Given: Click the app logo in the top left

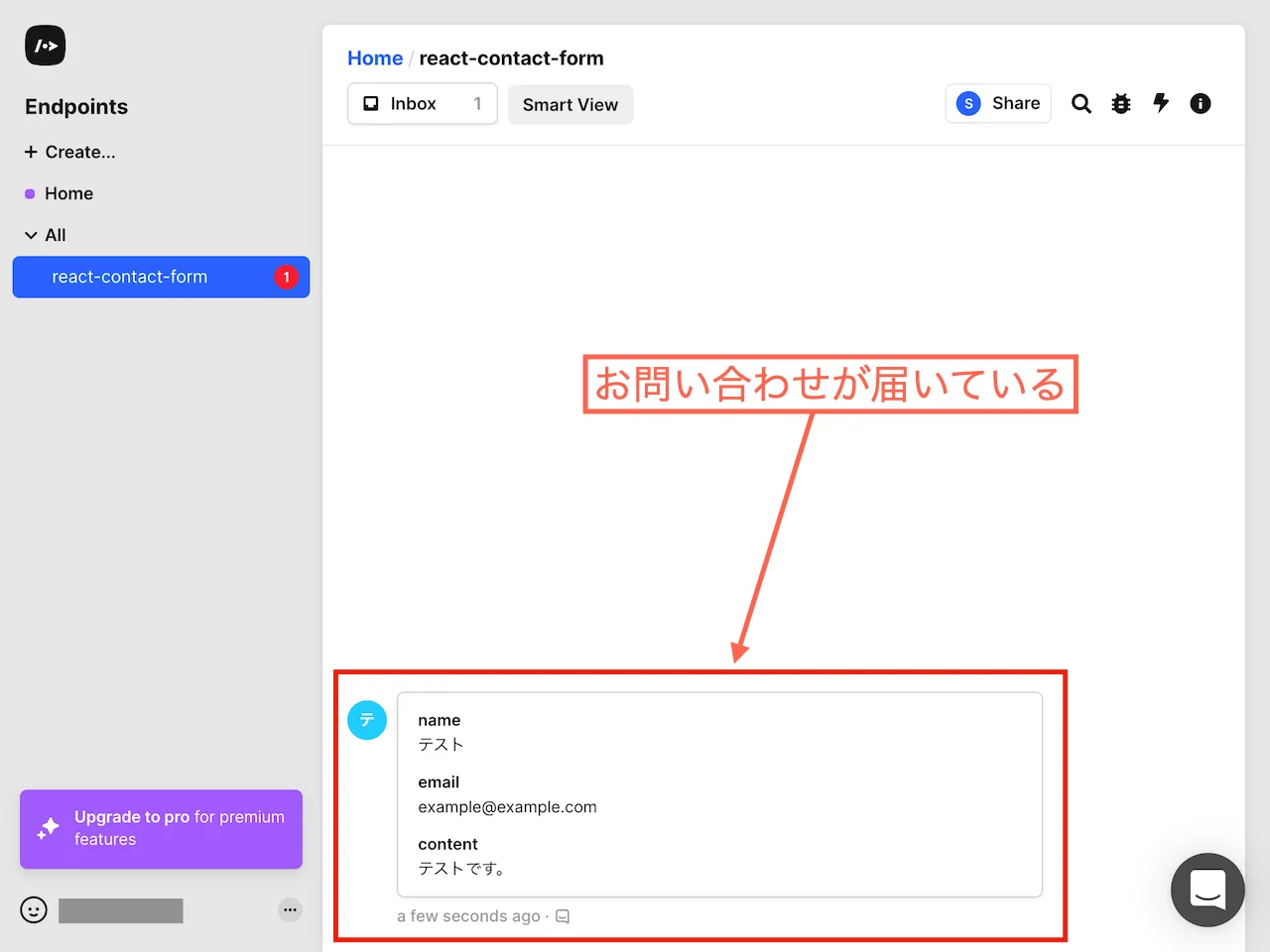Looking at the screenshot, I should 45,45.
